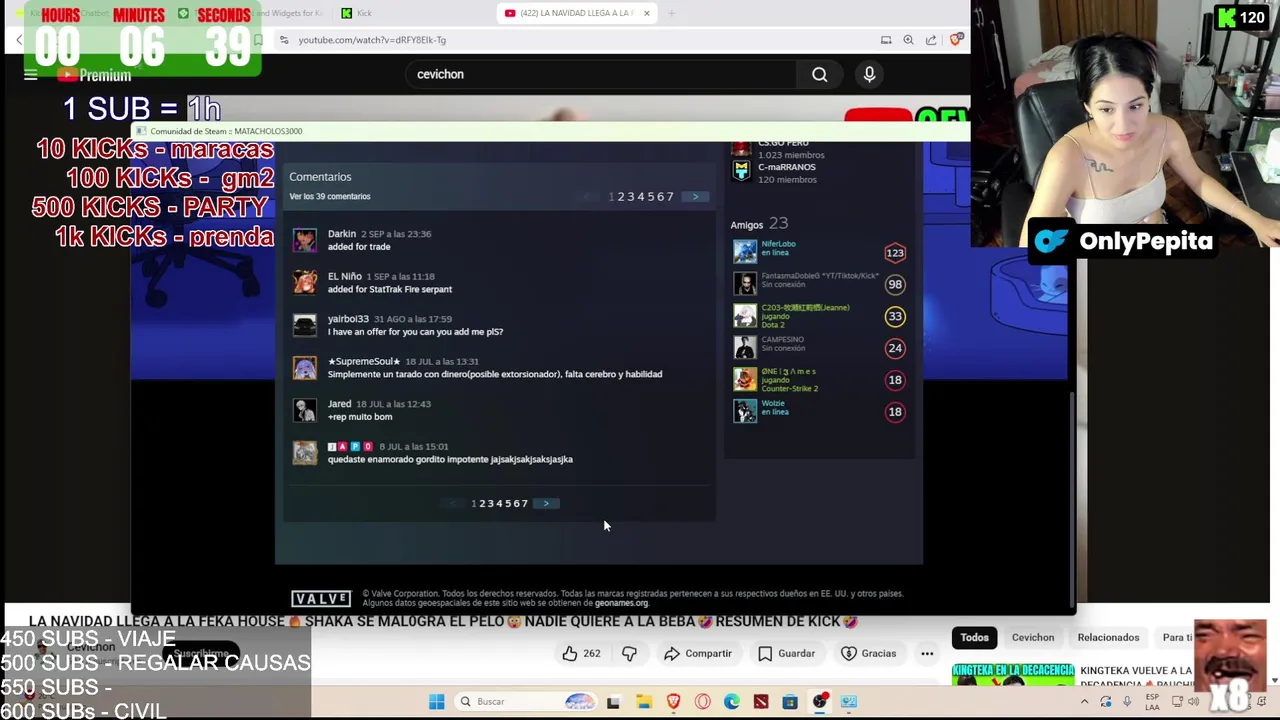The image size is (1280, 720).
Task: Open the Windows Start button
Action: pyautogui.click(x=436, y=701)
